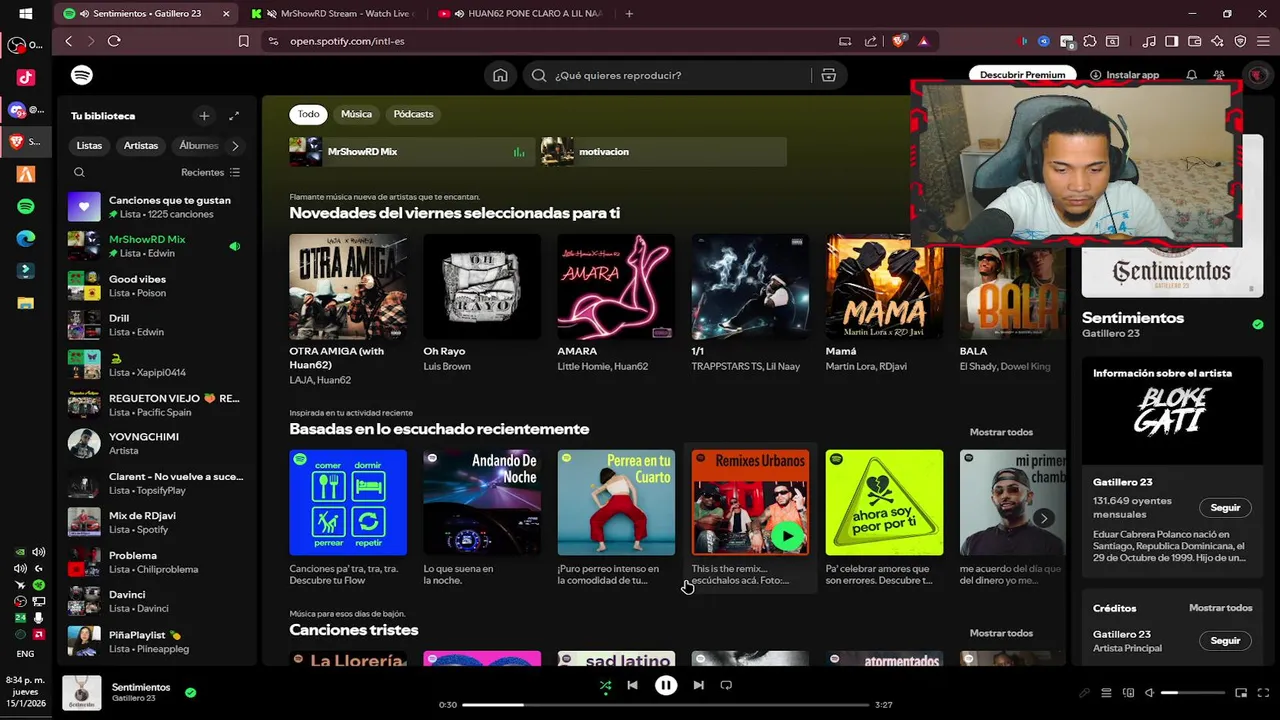This screenshot has width=1280, height=720.
Task: Open Canciones que te gustan playlist
Action: (157, 207)
